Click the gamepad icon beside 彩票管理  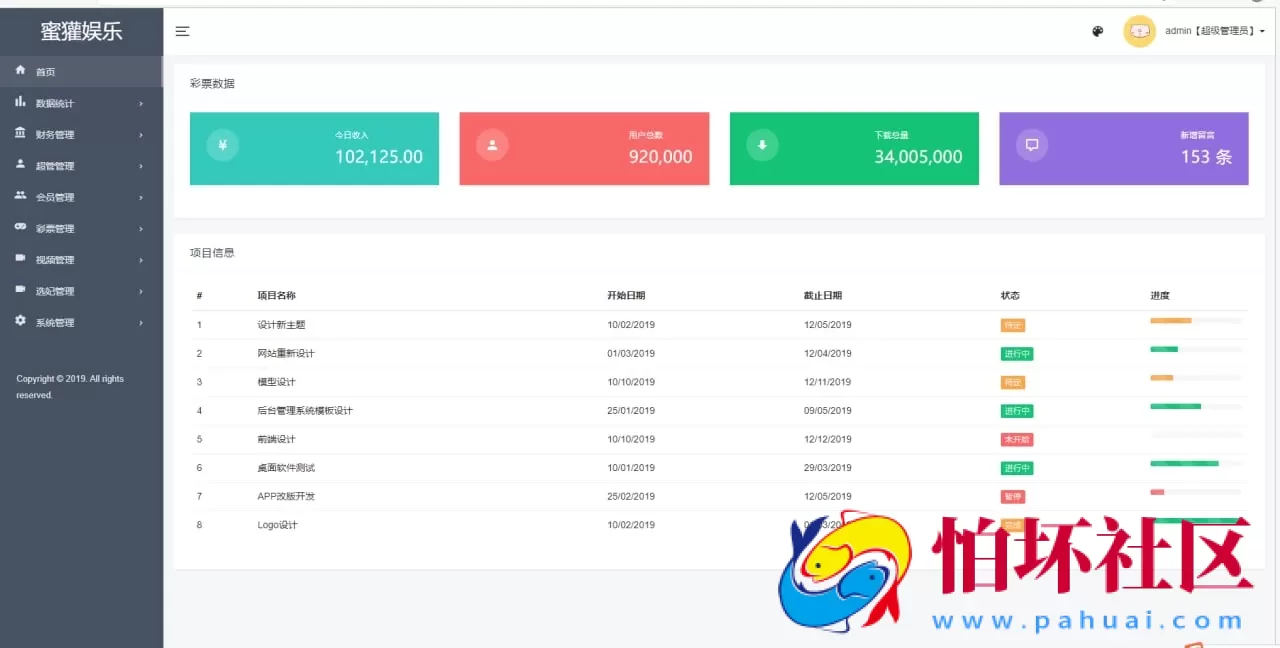[x=20, y=227]
